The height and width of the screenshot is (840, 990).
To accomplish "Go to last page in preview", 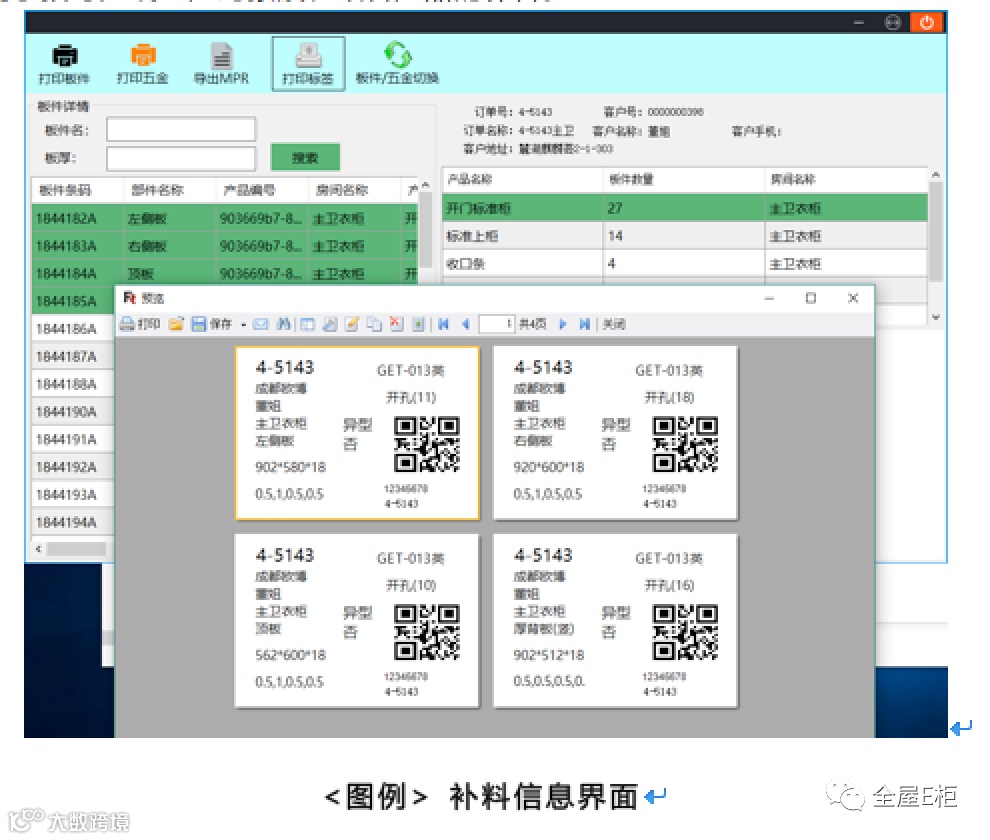I will tap(585, 325).
